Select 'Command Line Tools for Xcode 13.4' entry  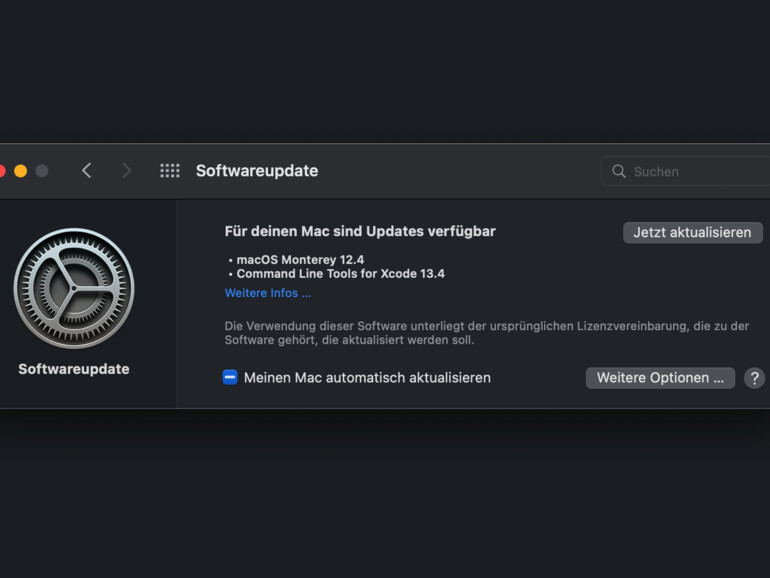[340, 273]
